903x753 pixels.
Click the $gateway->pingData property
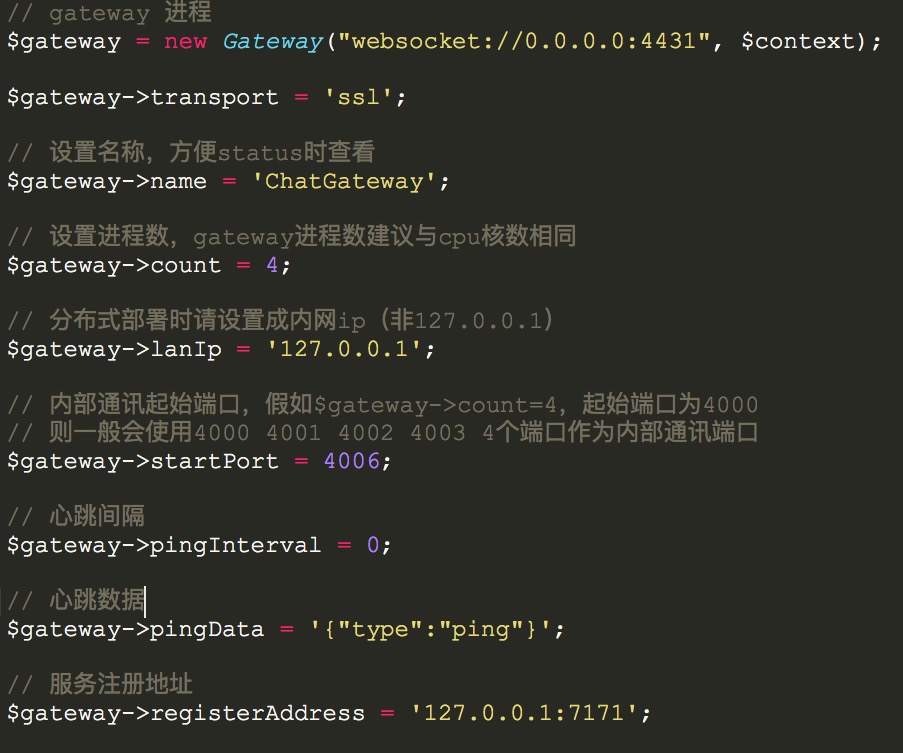(x=135, y=629)
